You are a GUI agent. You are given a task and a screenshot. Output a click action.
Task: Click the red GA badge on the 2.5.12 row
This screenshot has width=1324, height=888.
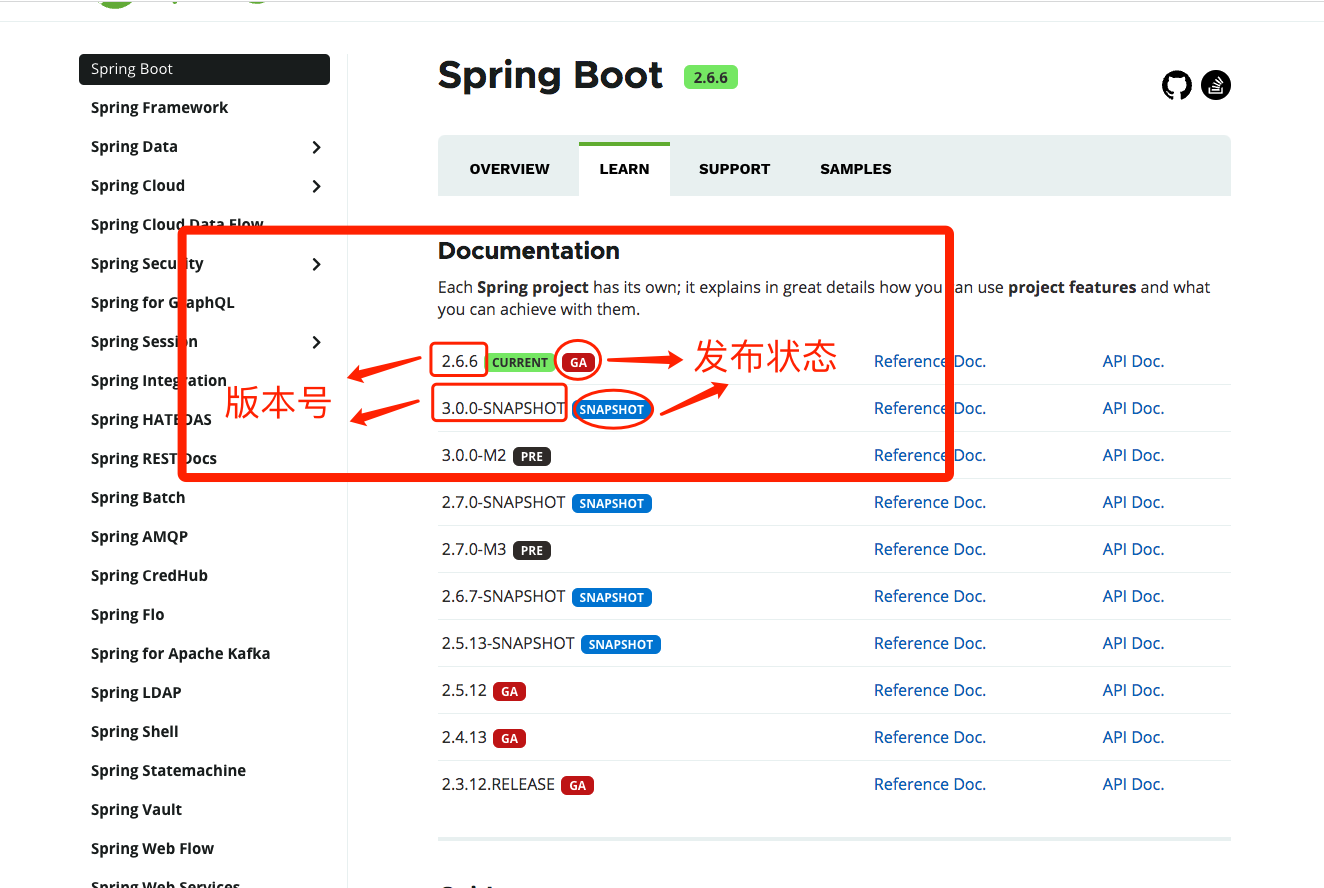coord(509,691)
